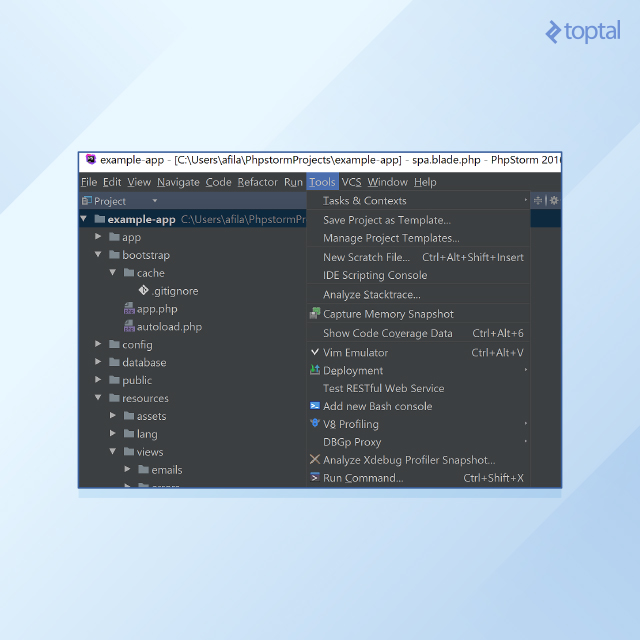
Task: Click the Capture Memory Snapshot icon
Action: tap(315, 313)
